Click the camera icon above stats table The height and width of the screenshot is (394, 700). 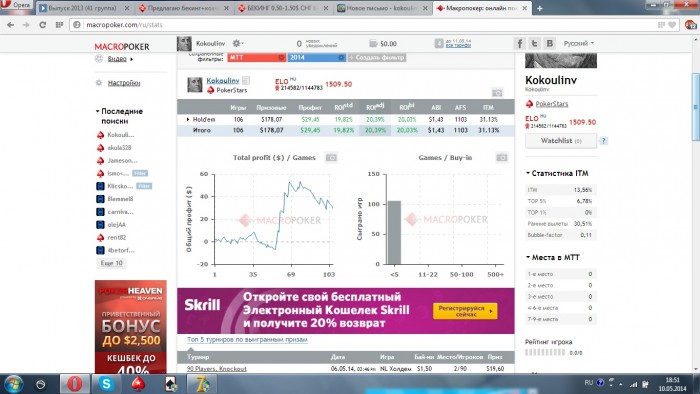pos(497,93)
